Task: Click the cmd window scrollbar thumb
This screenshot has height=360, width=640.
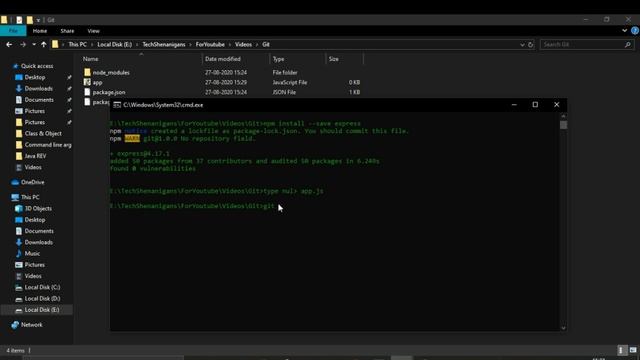Action: [x=563, y=124]
